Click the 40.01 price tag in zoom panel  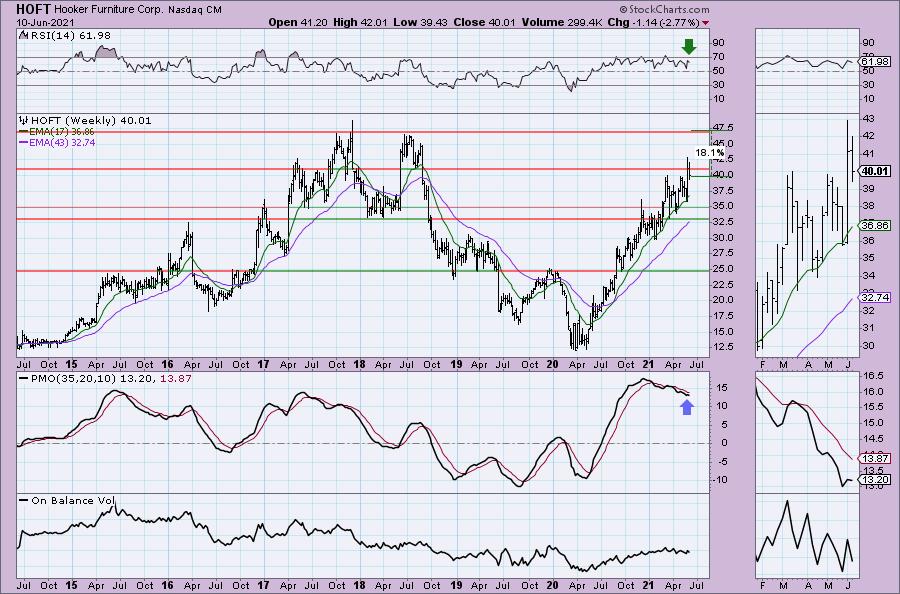tap(875, 171)
